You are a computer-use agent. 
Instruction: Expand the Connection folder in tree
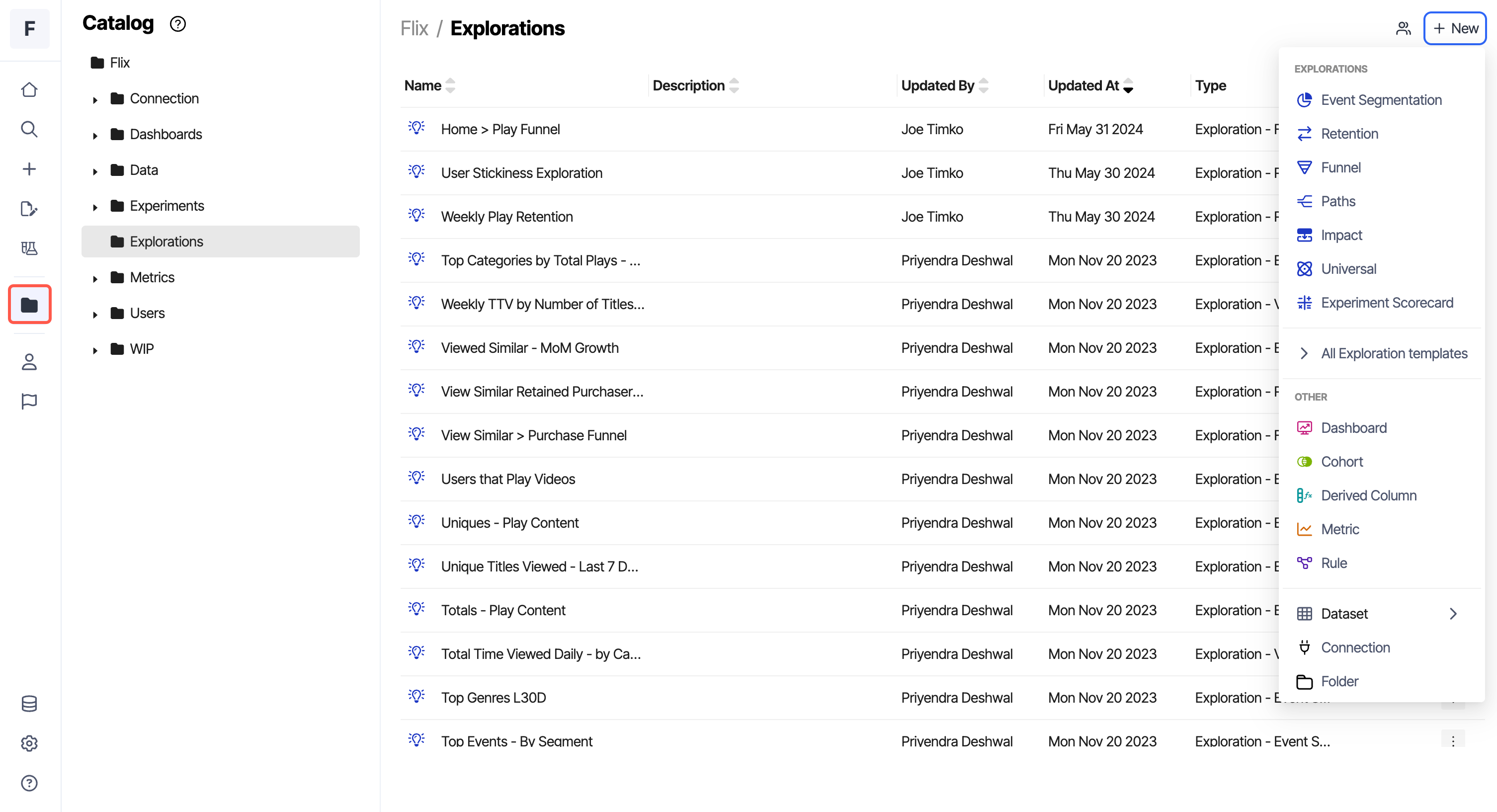[x=95, y=99]
